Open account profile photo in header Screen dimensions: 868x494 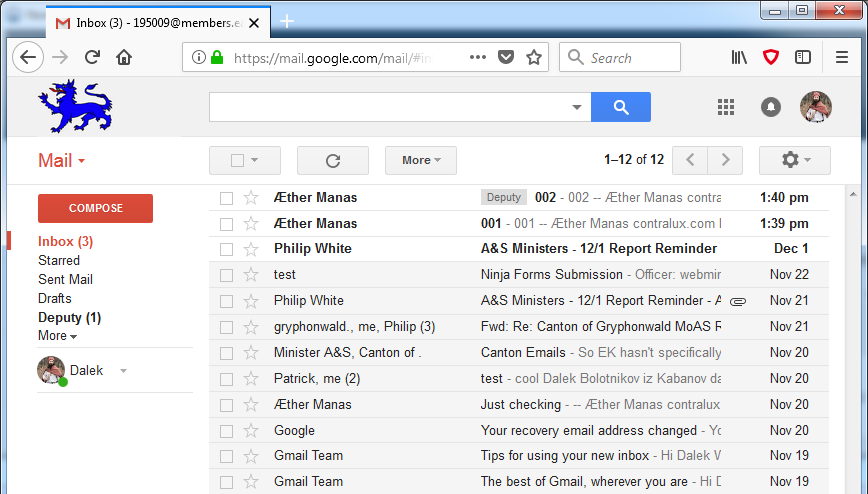[815, 107]
